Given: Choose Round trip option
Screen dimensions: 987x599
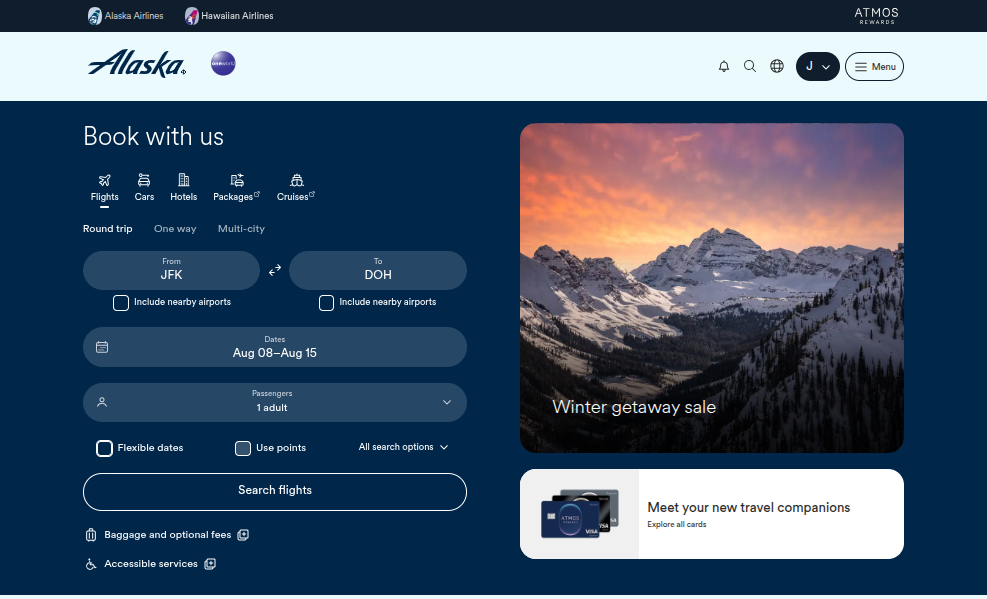Looking at the screenshot, I should click(108, 229).
